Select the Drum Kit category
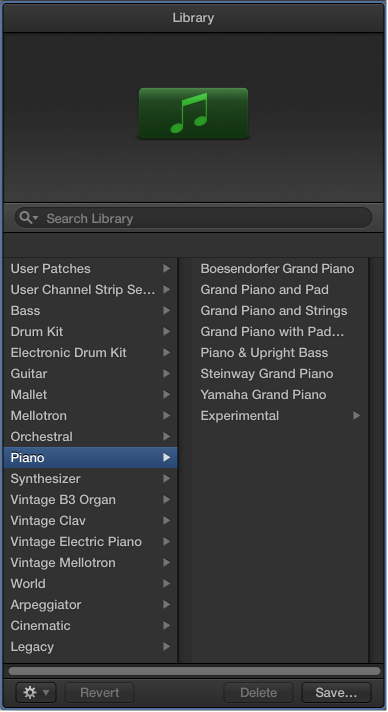 click(x=90, y=331)
